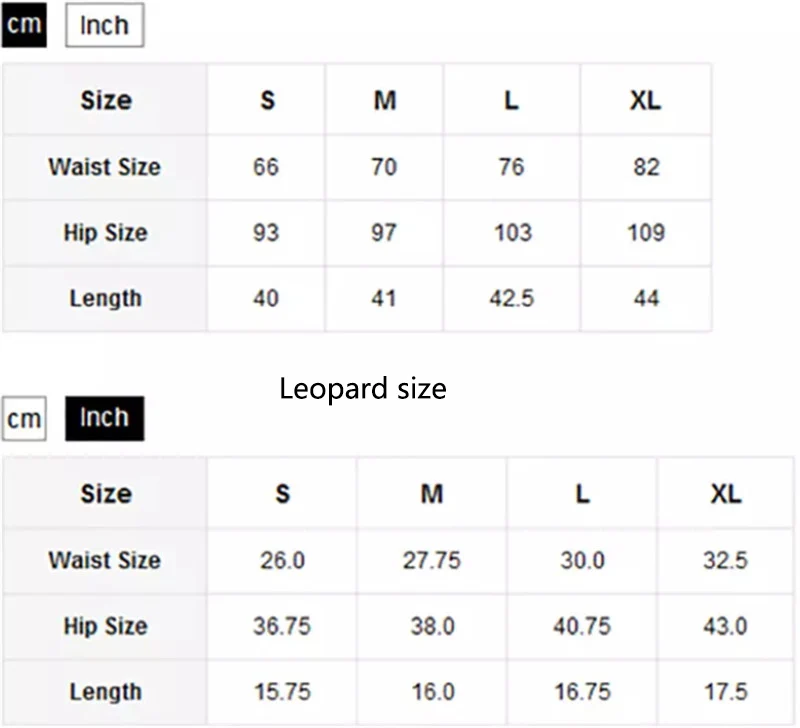The height and width of the screenshot is (728, 800).
Task: Click the Leopard size label
Action: tap(362, 388)
